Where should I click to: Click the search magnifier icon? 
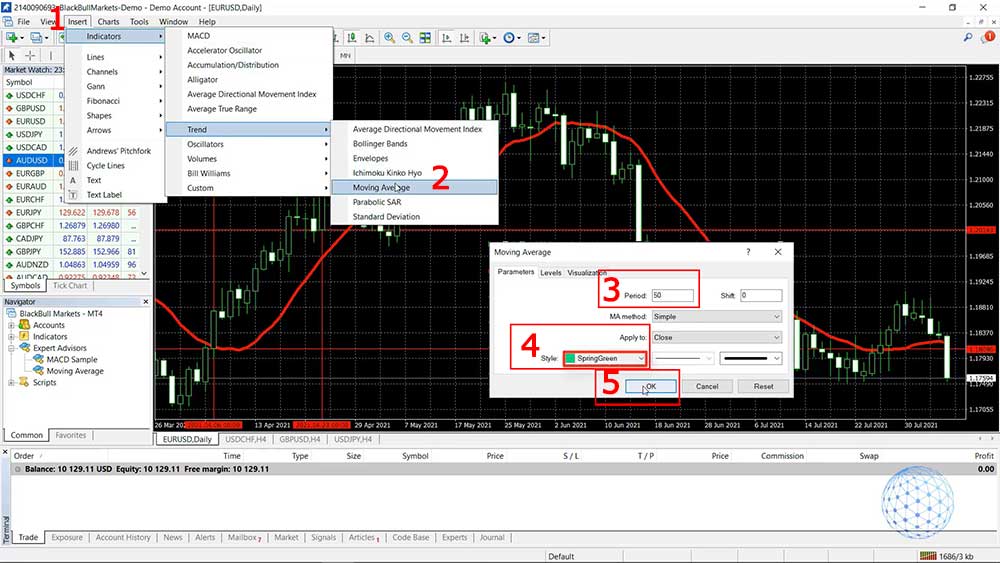967,38
